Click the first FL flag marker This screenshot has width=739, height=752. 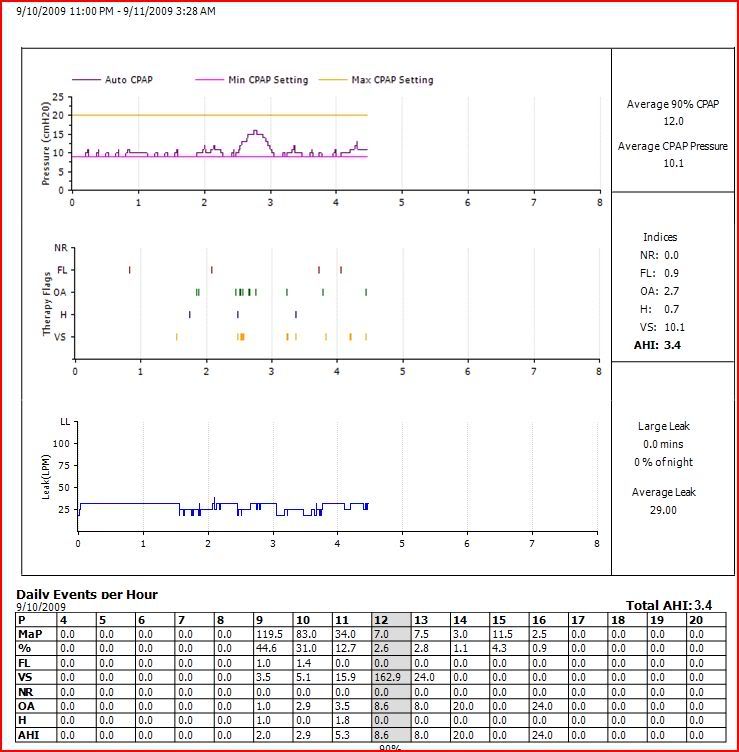click(x=129, y=269)
